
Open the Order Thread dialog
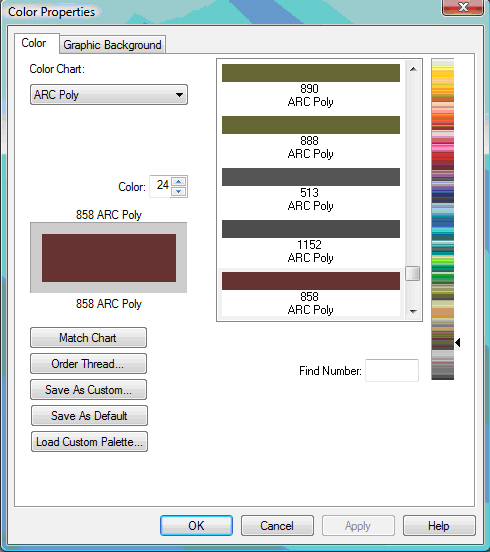coord(88,364)
